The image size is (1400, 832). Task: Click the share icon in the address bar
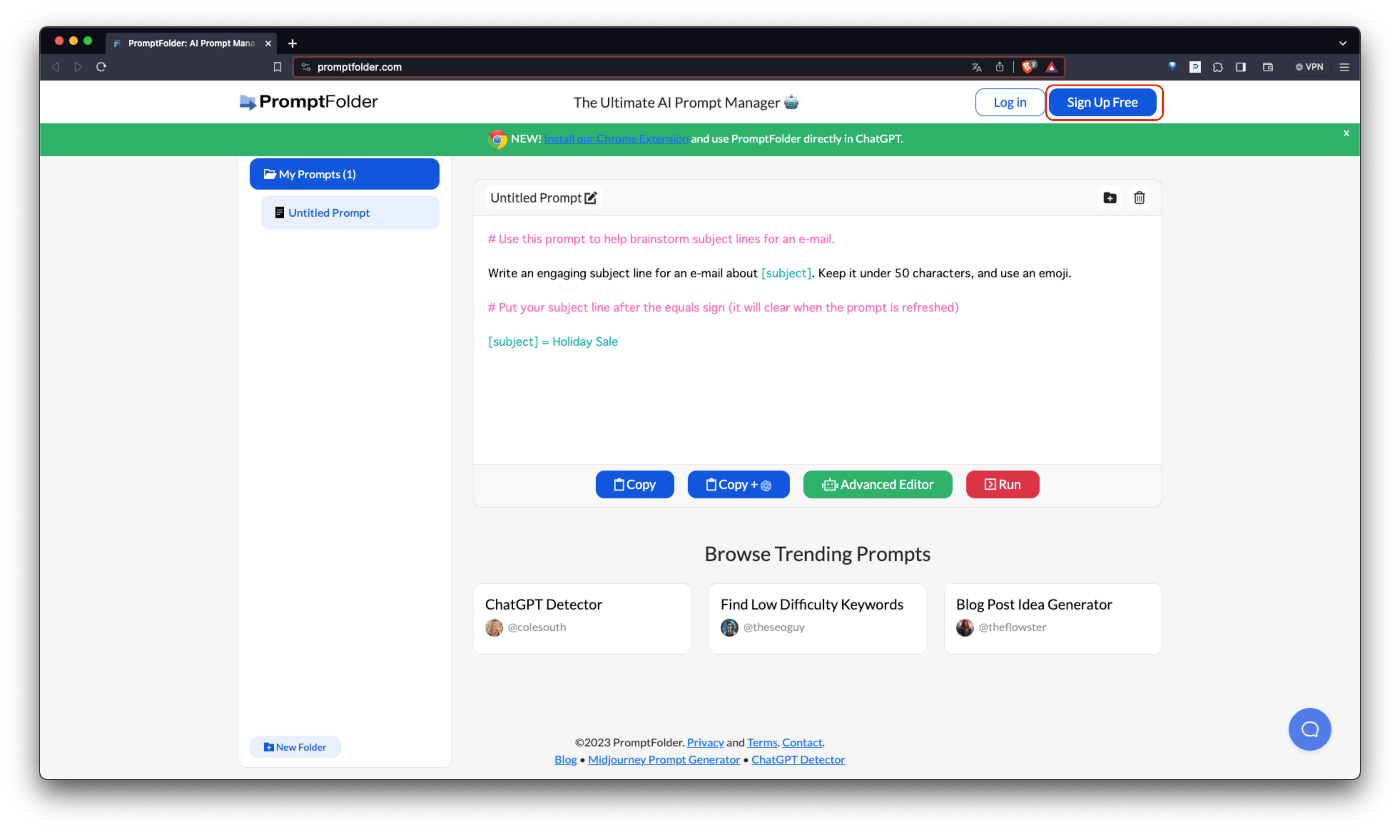(x=999, y=67)
